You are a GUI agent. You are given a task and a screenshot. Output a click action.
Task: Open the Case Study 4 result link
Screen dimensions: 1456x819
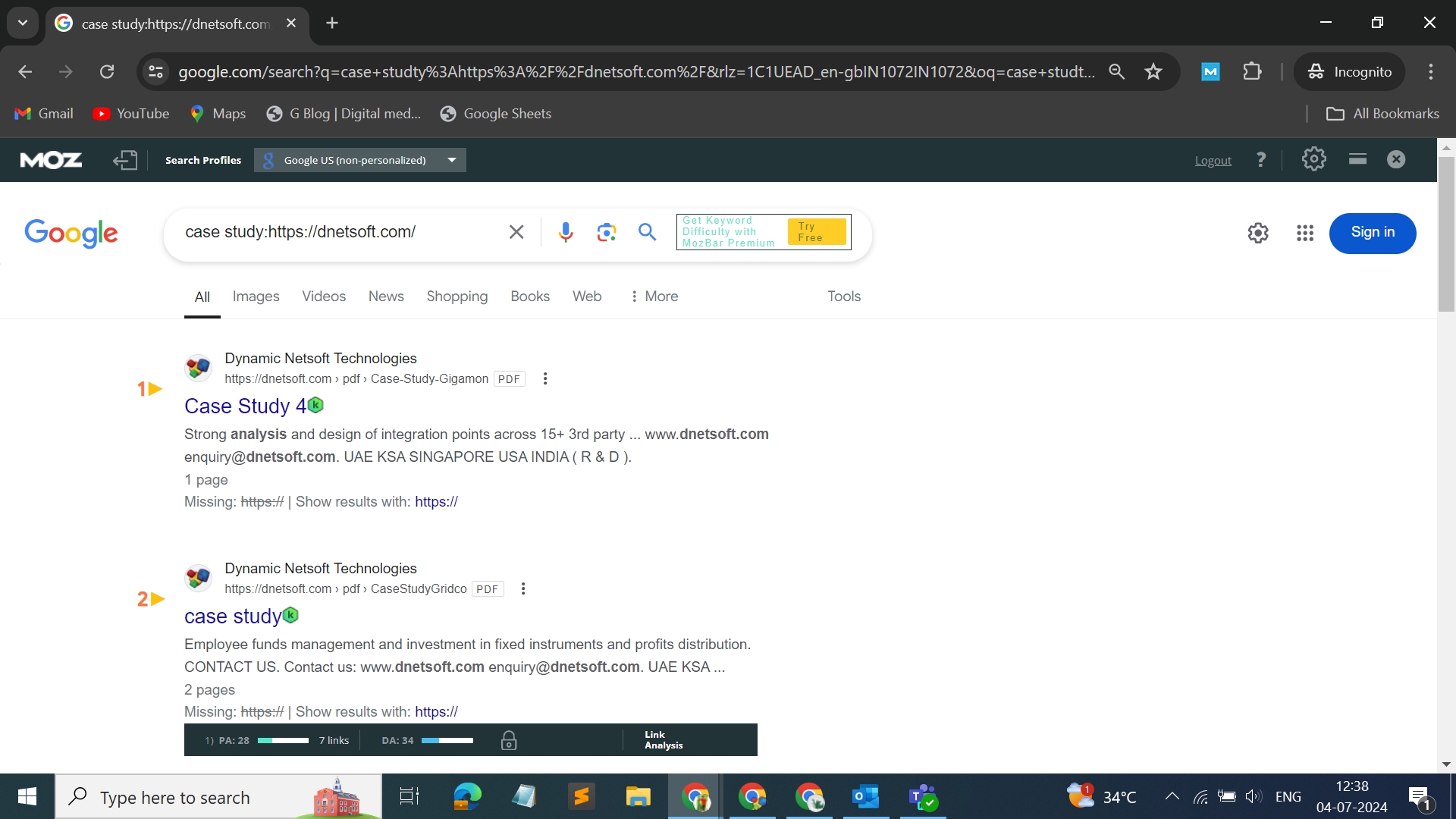point(245,406)
